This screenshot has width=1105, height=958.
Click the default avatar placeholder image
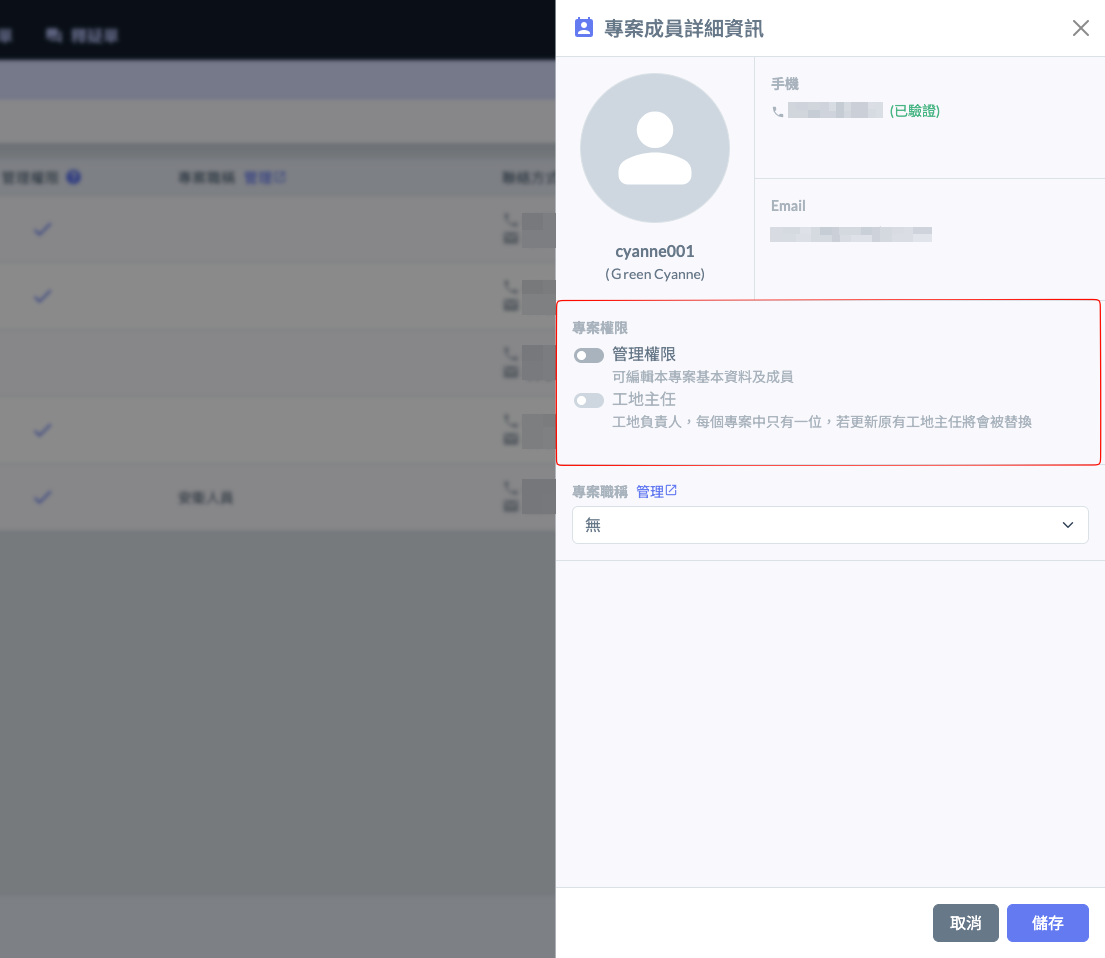pos(655,148)
